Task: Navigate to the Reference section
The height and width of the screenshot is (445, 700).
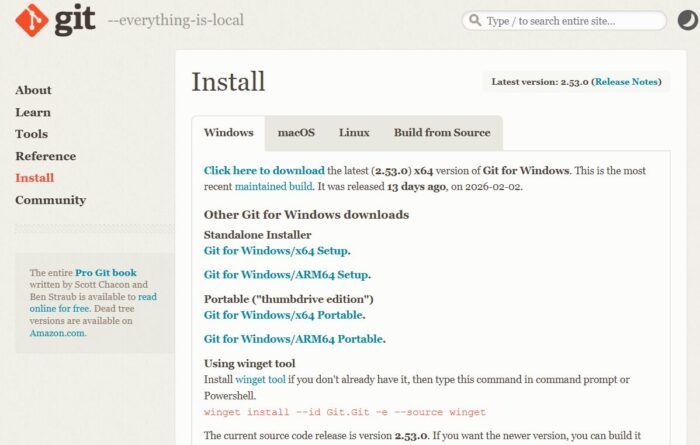Action: tap(45, 156)
